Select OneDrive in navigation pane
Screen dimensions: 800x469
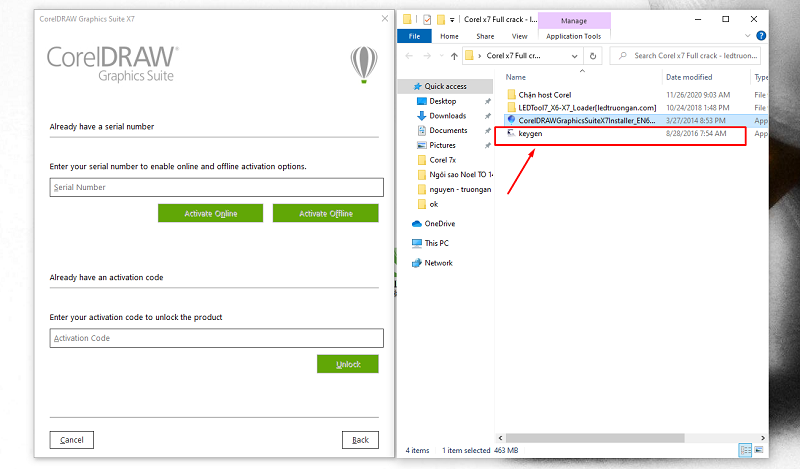click(x=439, y=224)
